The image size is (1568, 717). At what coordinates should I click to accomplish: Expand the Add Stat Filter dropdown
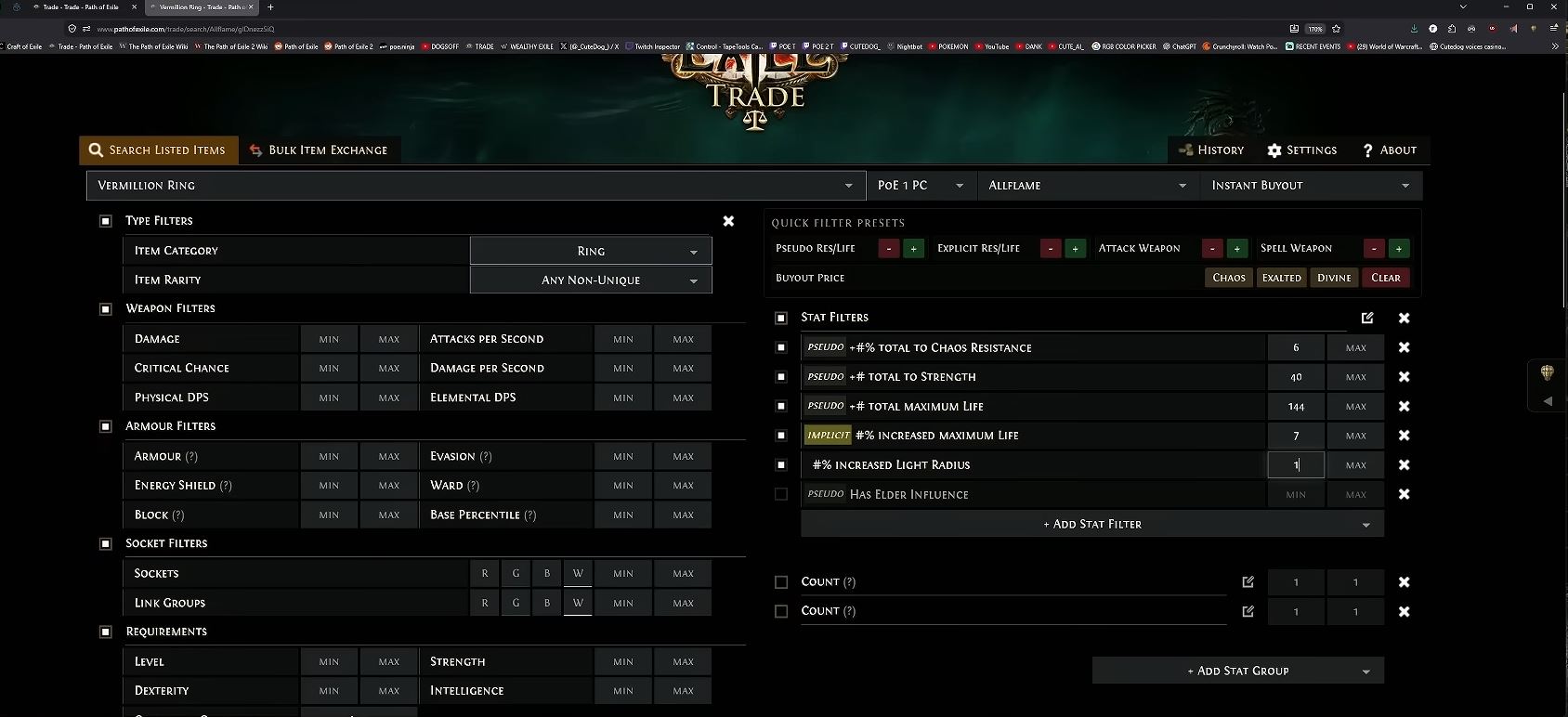[1092, 524]
